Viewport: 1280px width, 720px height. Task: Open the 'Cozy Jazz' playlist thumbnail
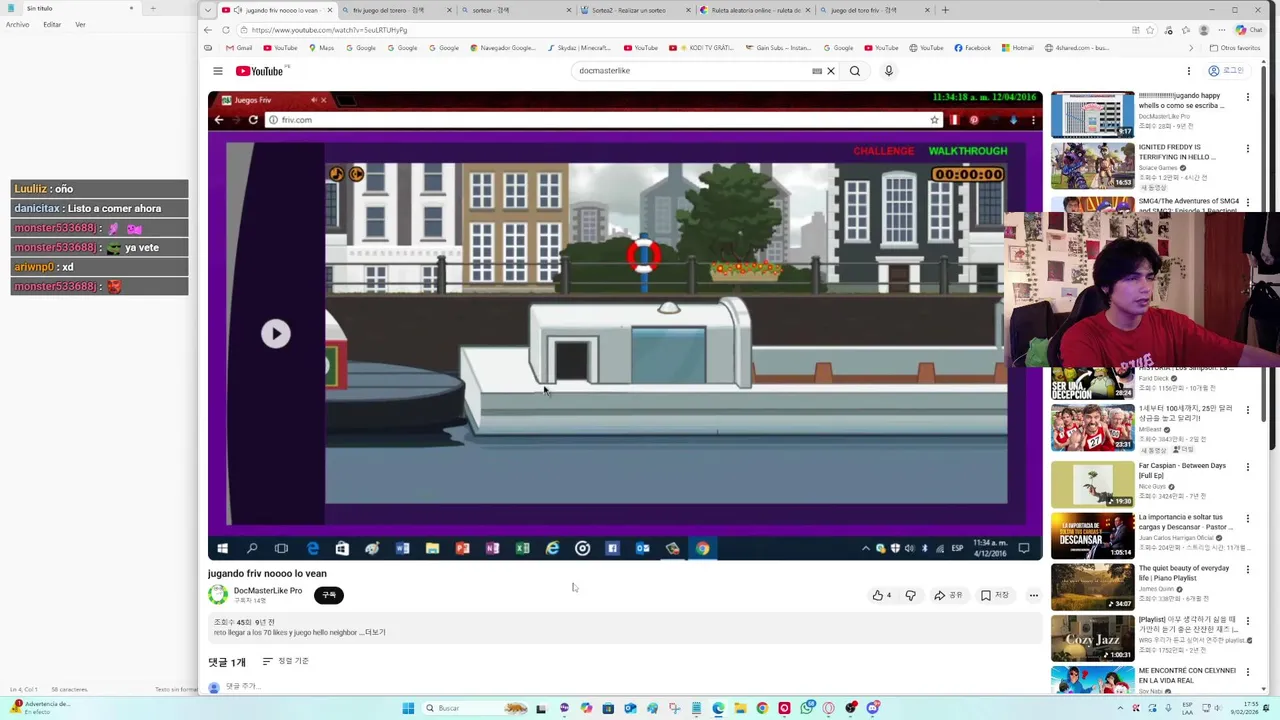pos(1092,638)
